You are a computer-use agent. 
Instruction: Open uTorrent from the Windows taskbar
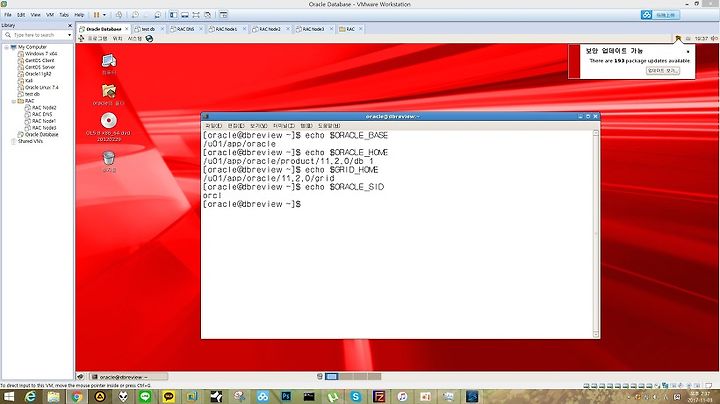click(332, 397)
